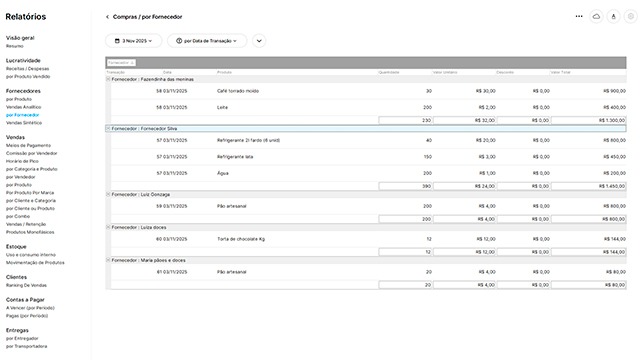Sort by the Valor Unitário column header
This screenshot has height=360, width=640.
(445, 72)
